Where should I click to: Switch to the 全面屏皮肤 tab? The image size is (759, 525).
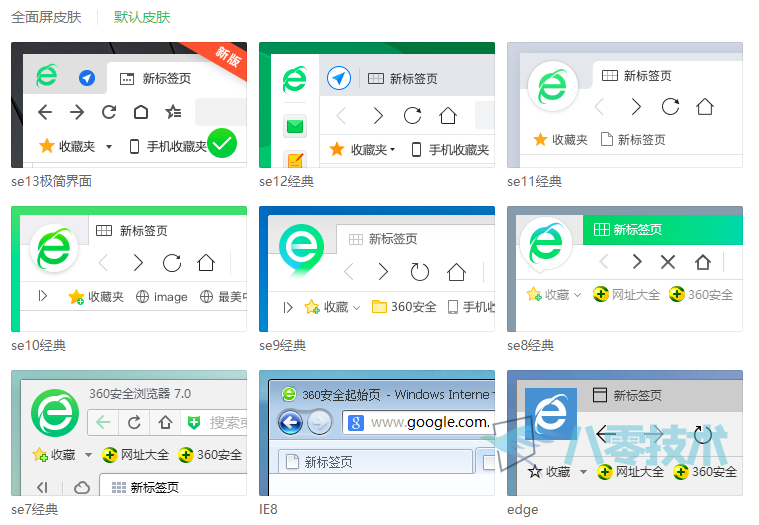pos(46,17)
